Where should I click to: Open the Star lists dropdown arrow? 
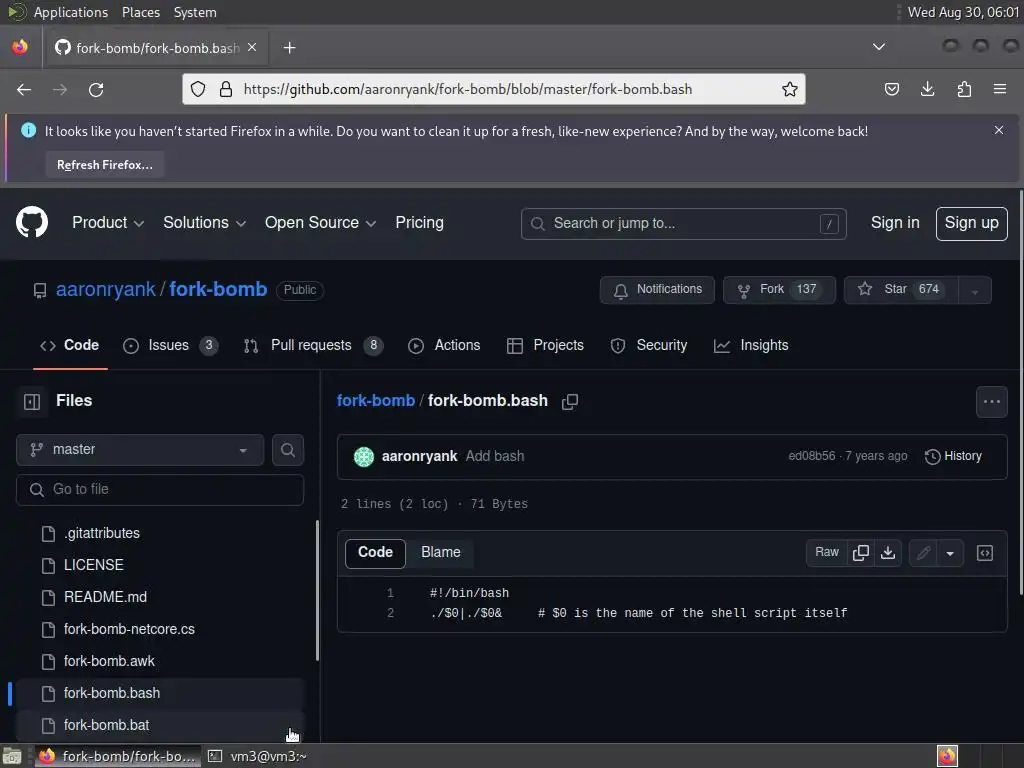[x=974, y=290]
